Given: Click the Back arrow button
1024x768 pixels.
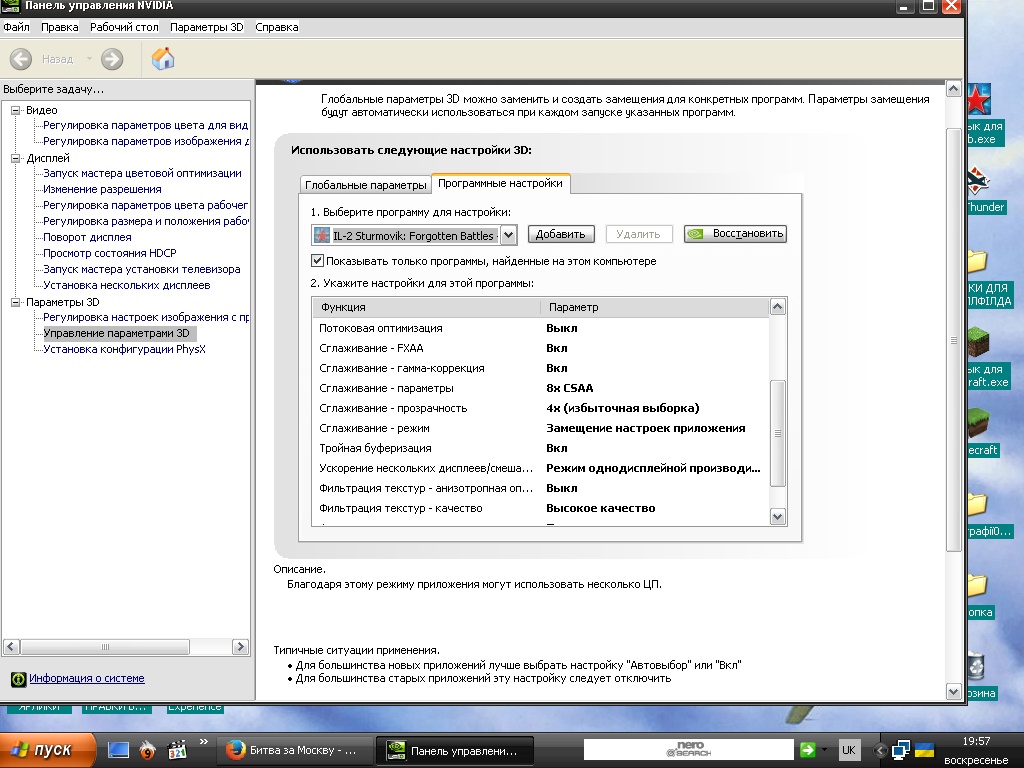Looking at the screenshot, I should pos(21,59).
